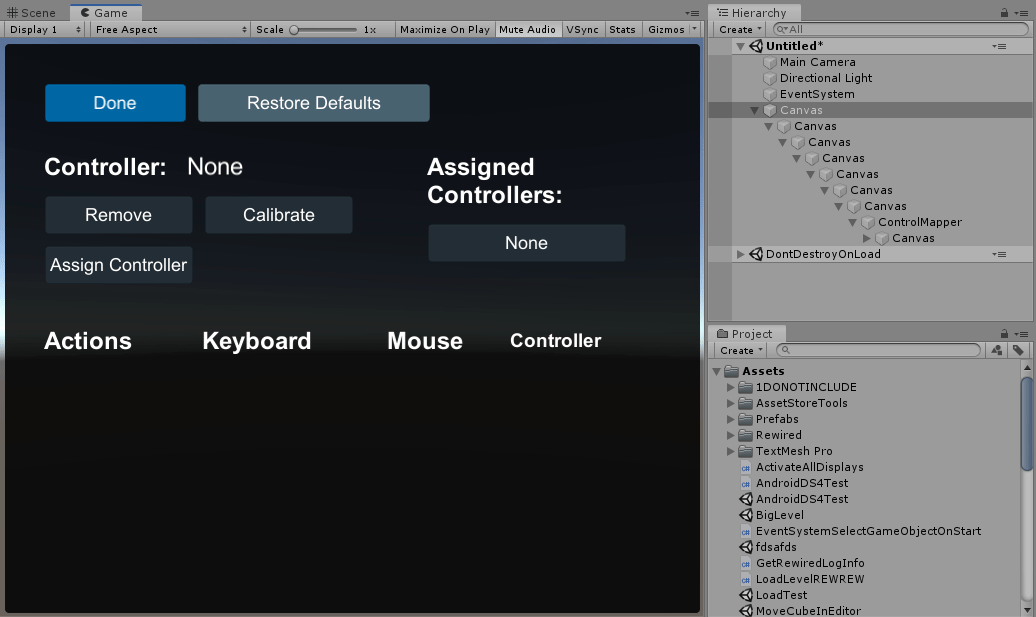Image resolution: width=1036 pixels, height=617 pixels.
Task: Click the label tag icon in Project toolbar
Action: [1020, 350]
